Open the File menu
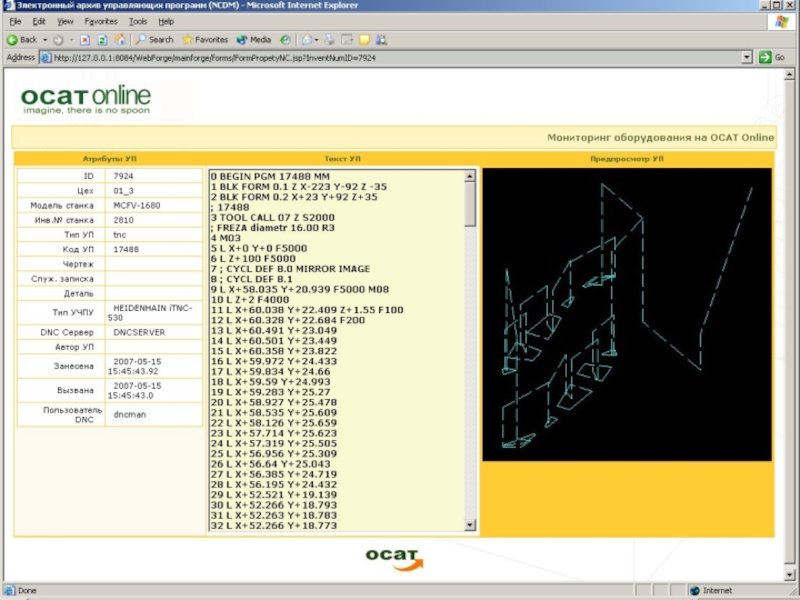This screenshot has height=600, width=800. [x=16, y=21]
